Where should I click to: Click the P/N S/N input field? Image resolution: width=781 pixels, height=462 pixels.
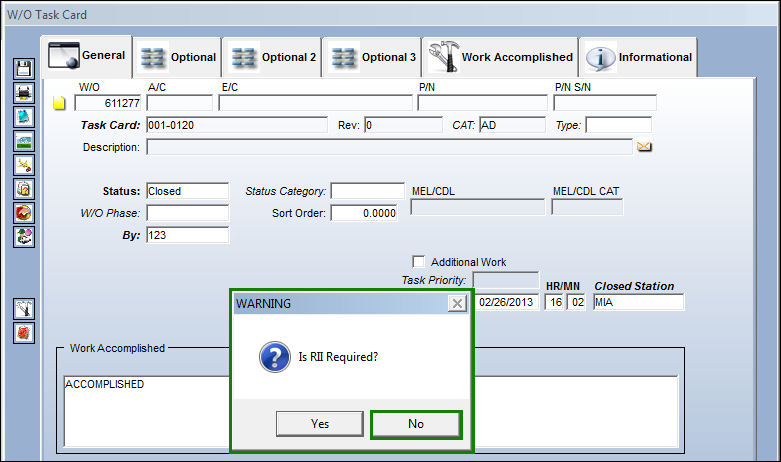coord(605,103)
